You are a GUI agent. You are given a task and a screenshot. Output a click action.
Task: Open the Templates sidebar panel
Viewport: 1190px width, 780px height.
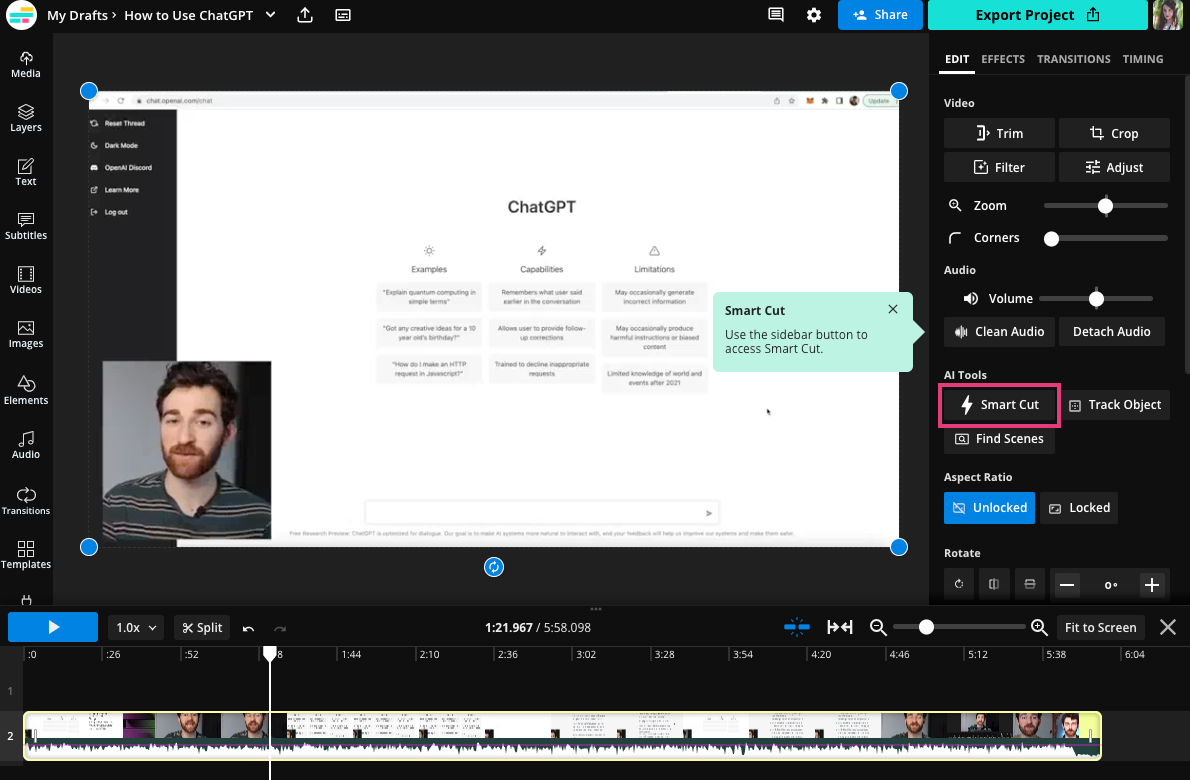point(26,555)
